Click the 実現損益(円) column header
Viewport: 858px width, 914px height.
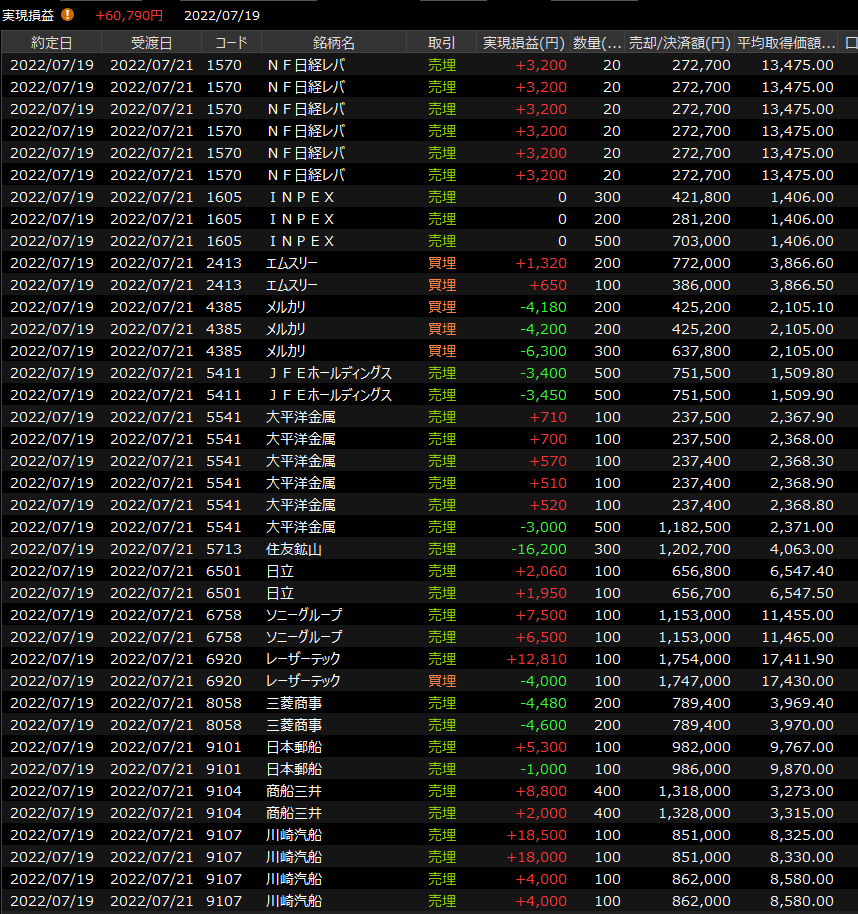(x=523, y=43)
